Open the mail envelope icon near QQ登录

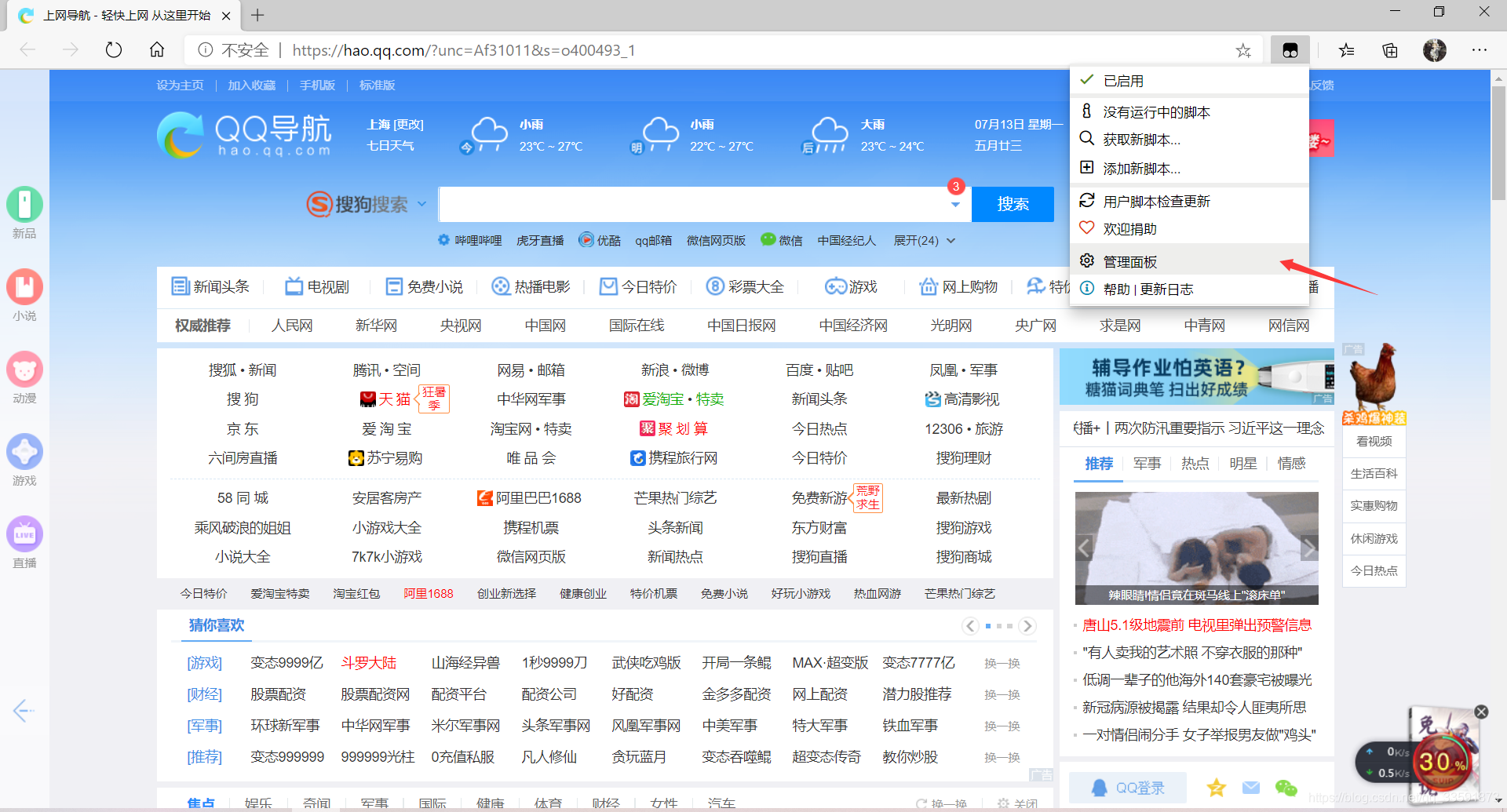click(1251, 788)
